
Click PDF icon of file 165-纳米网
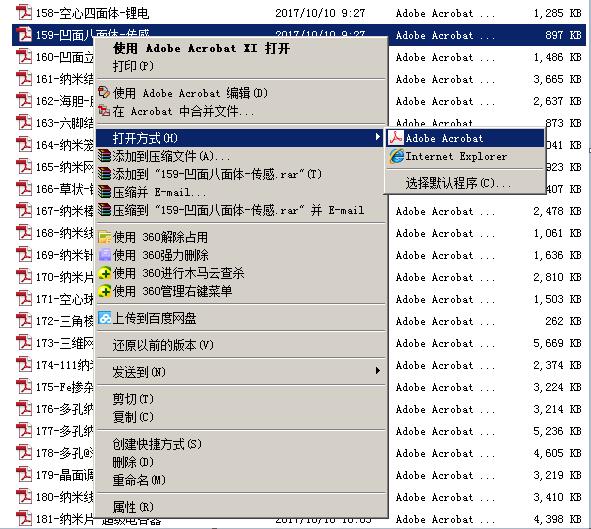point(24,167)
